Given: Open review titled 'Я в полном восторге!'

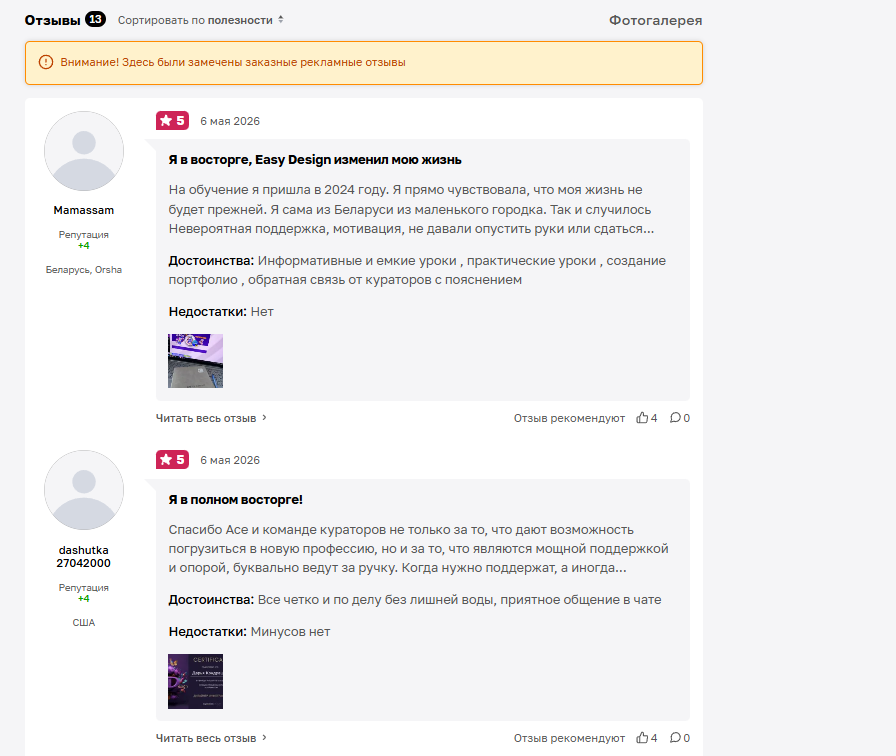Looking at the screenshot, I should [235, 500].
